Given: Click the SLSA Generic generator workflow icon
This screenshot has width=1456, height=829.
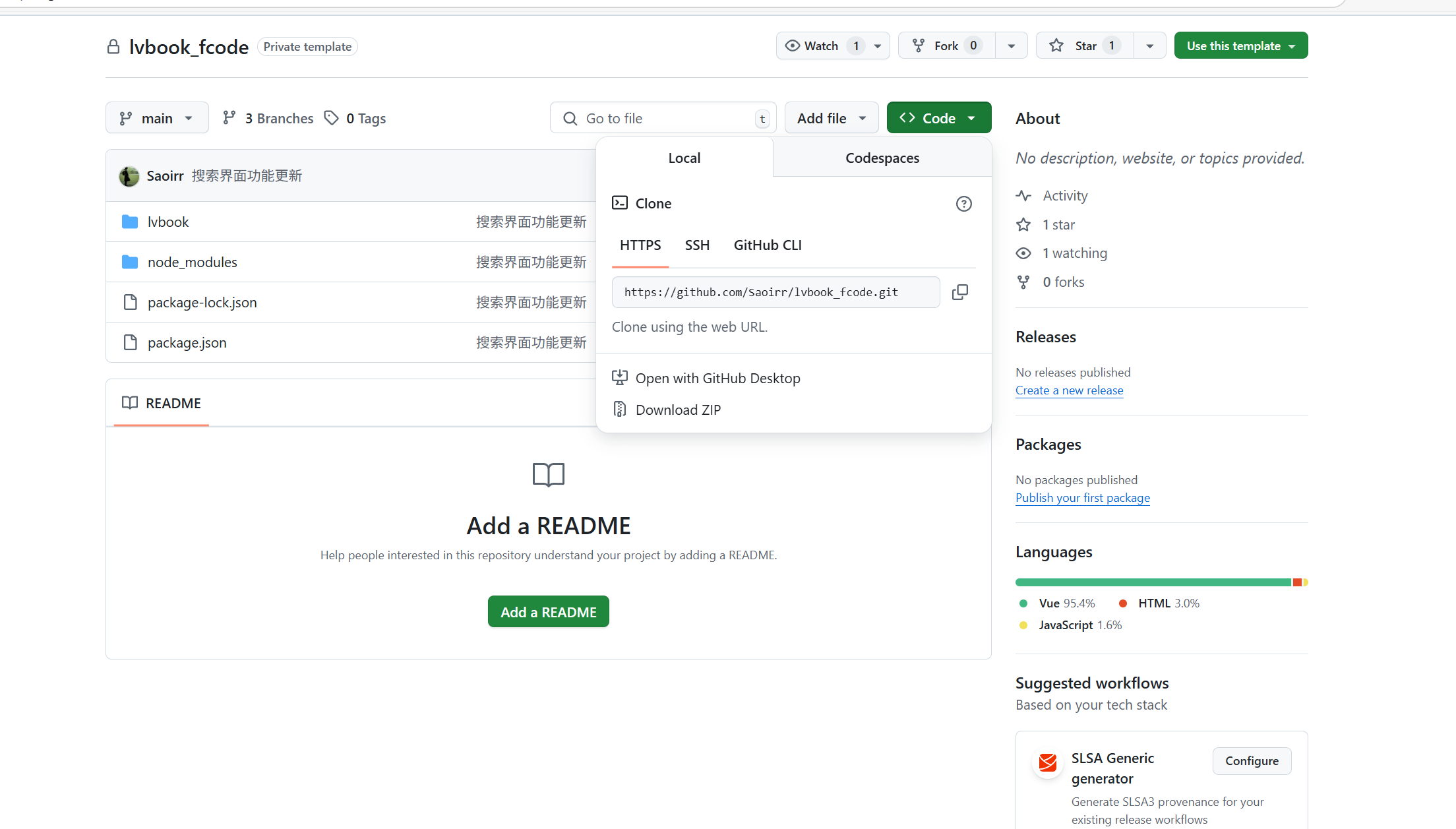Looking at the screenshot, I should pyautogui.click(x=1048, y=762).
